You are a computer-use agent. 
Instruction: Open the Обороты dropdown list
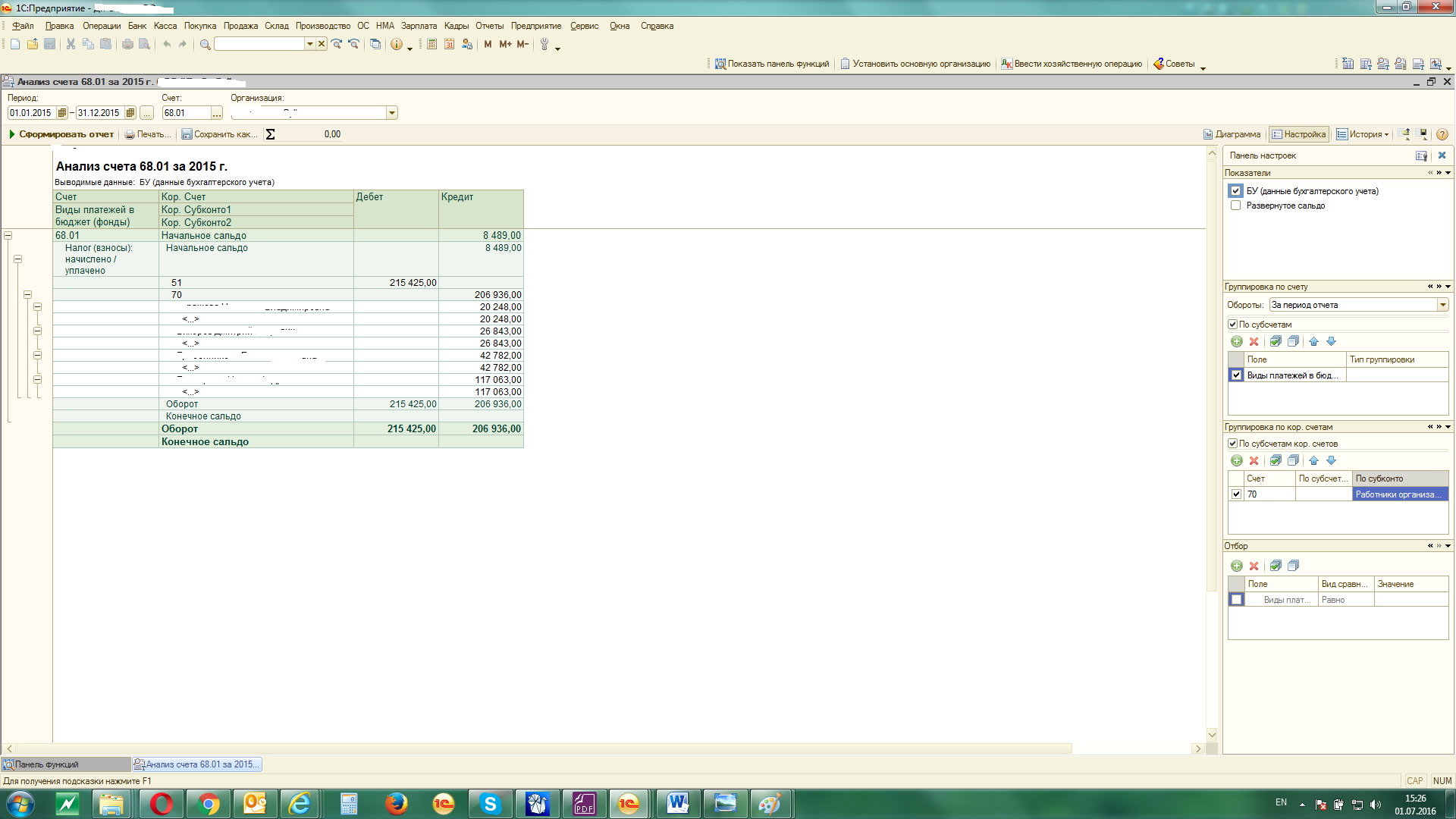point(1442,305)
